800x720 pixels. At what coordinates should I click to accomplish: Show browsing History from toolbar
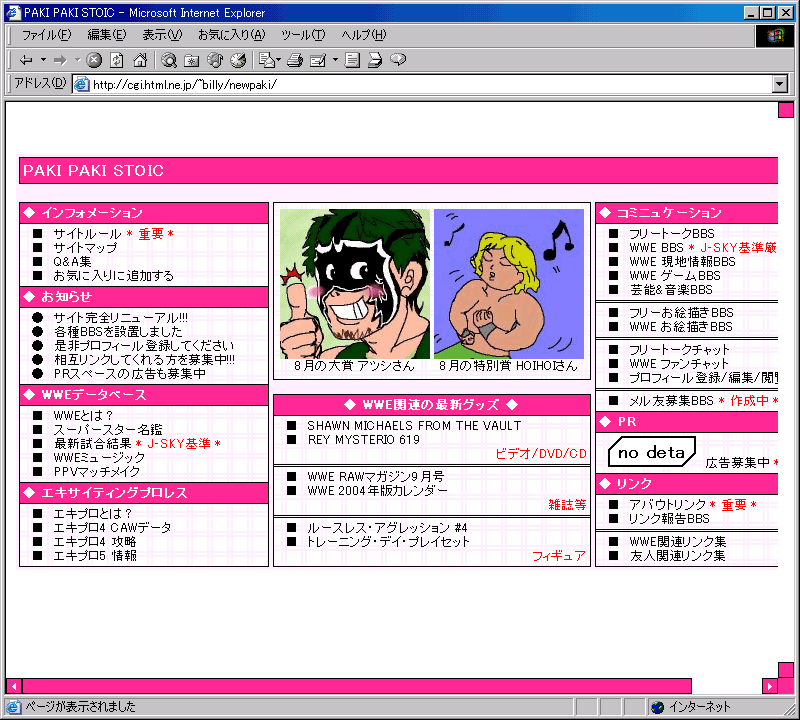238,60
